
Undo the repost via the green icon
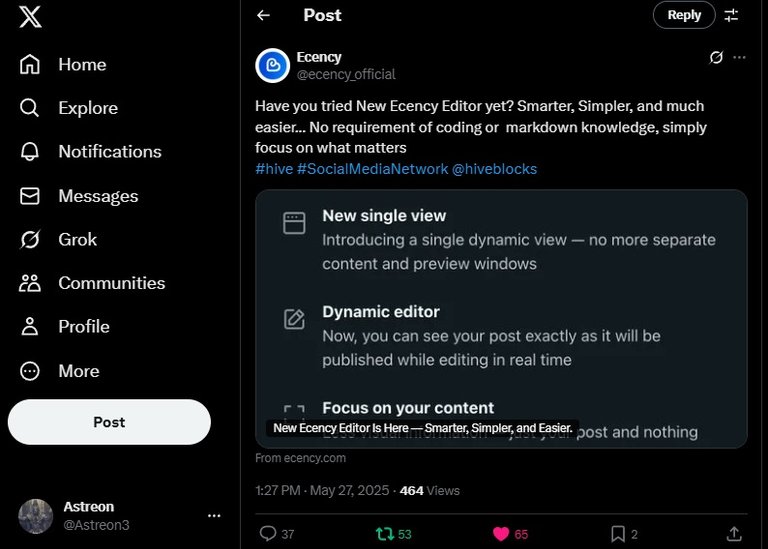pos(385,534)
